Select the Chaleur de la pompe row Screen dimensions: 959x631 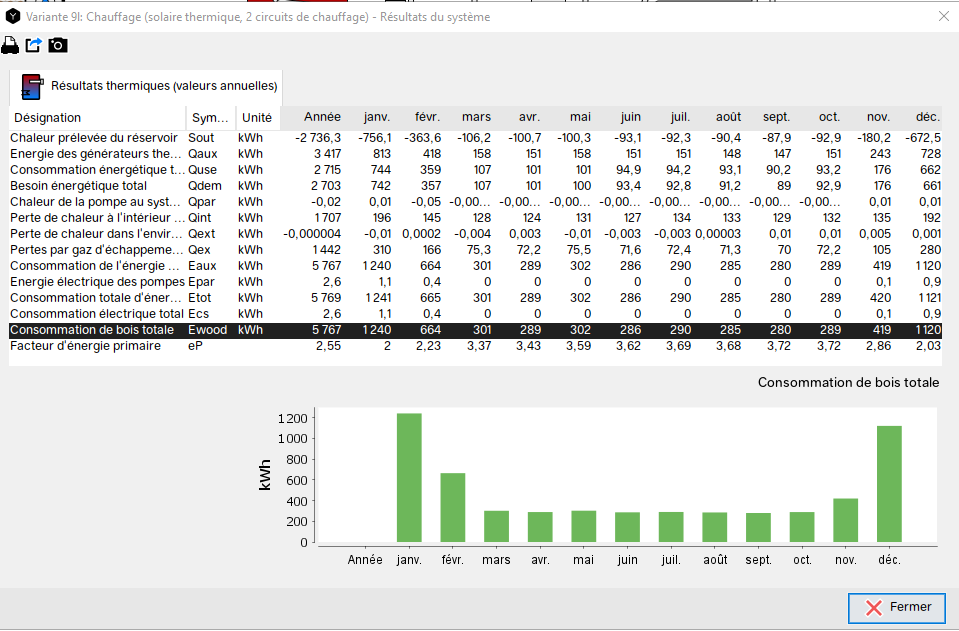click(x=475, y=202)
